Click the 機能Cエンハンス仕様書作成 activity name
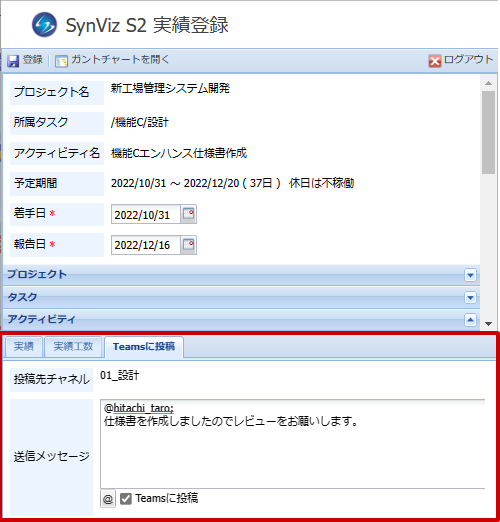Screen dimensions: 500x522 pyautogui.click(x=179, y=153)
